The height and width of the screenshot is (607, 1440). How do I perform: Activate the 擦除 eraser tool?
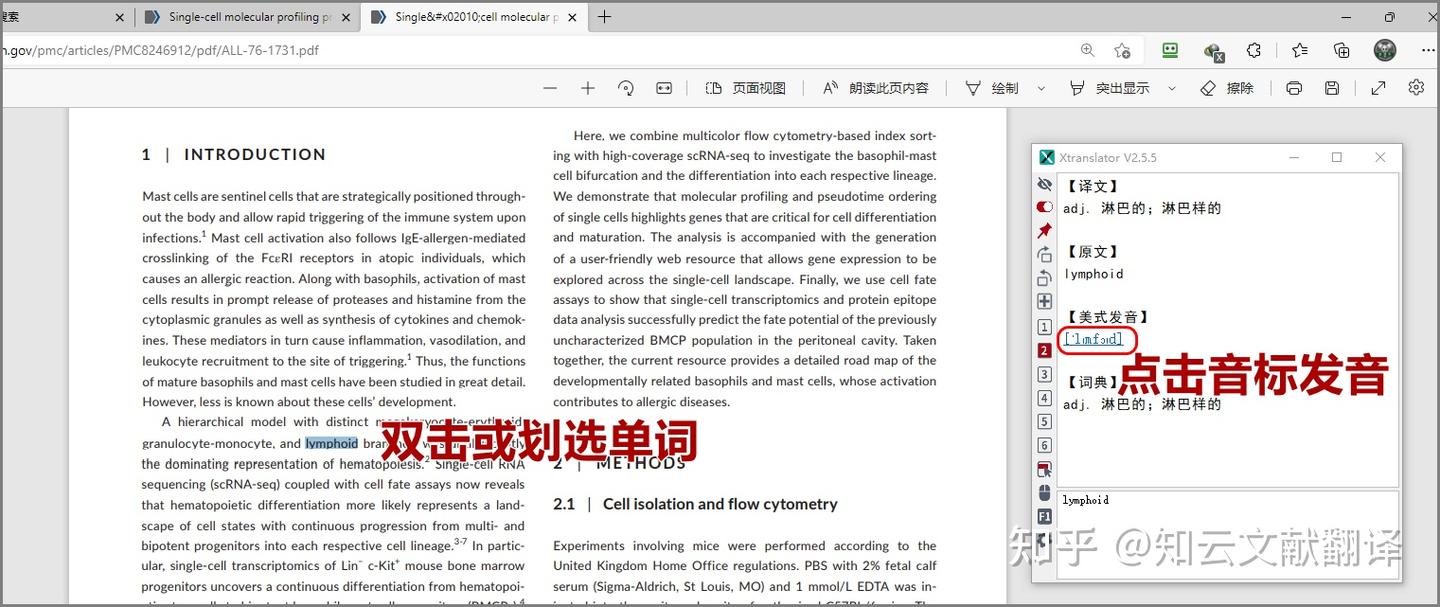click(1228, 88)
